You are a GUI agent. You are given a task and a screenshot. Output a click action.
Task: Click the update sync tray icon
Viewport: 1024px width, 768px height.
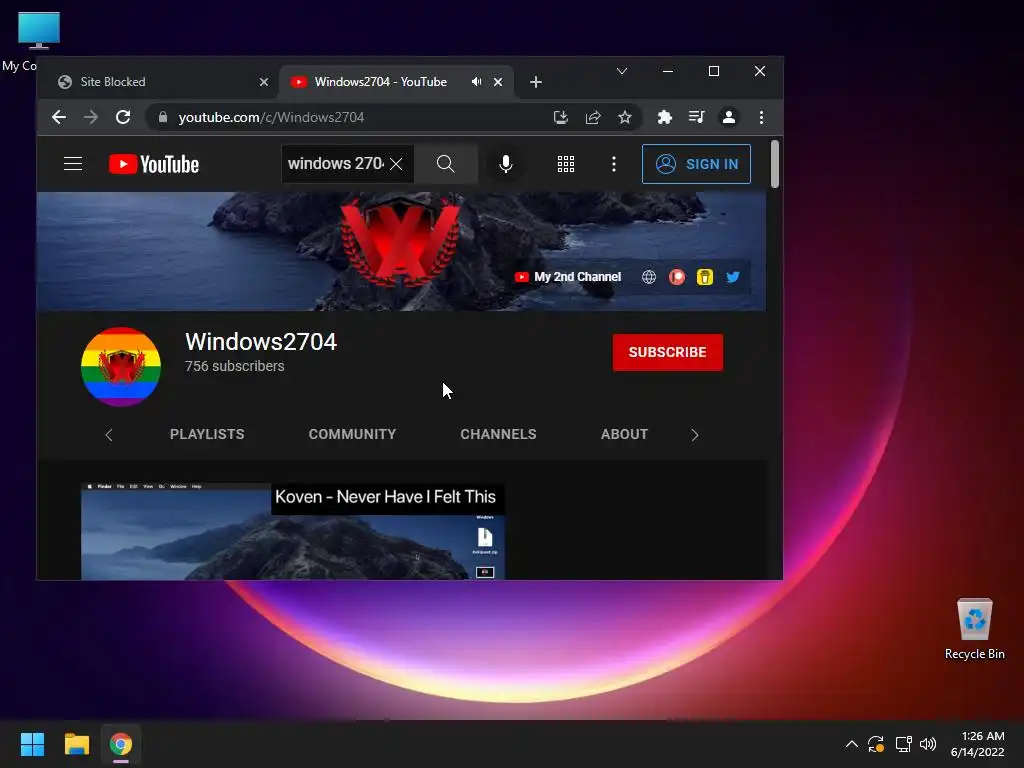(x=876, y=744)
